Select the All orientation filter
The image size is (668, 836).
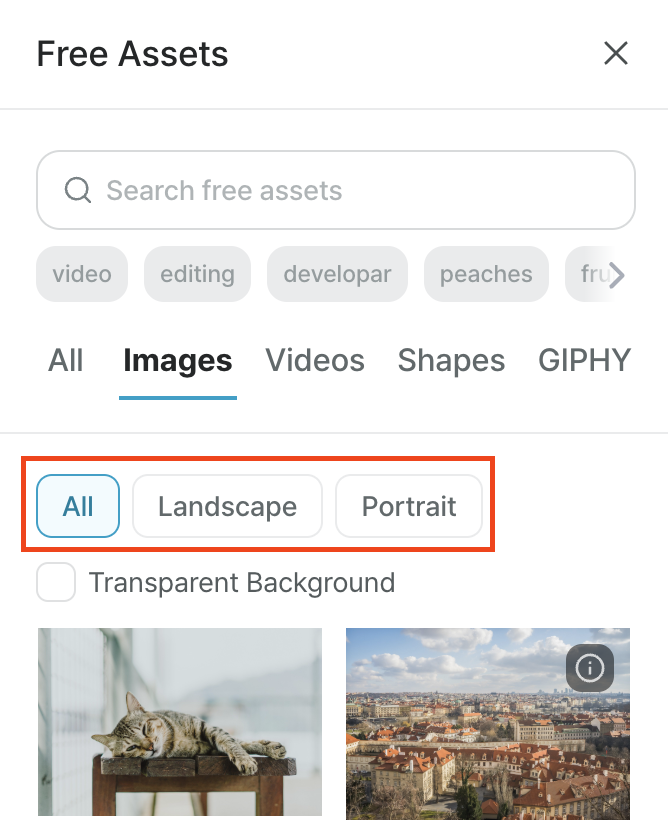pyautogui.click(x=78, y=506)
